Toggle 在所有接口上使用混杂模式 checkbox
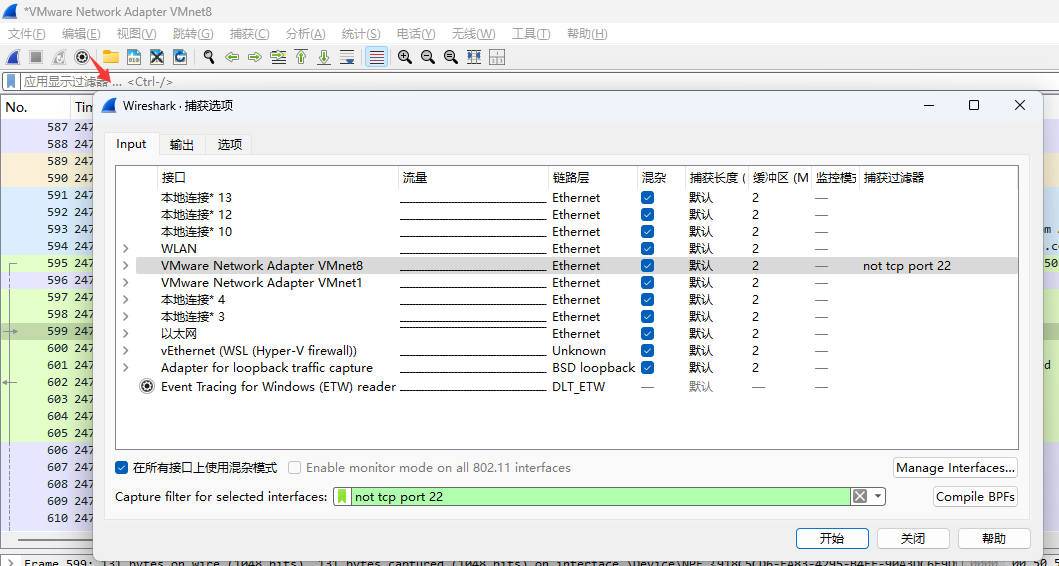Image resolution: width=1059 pixels, height=566 pixels. pyautogui.click(x=122, y=467)
